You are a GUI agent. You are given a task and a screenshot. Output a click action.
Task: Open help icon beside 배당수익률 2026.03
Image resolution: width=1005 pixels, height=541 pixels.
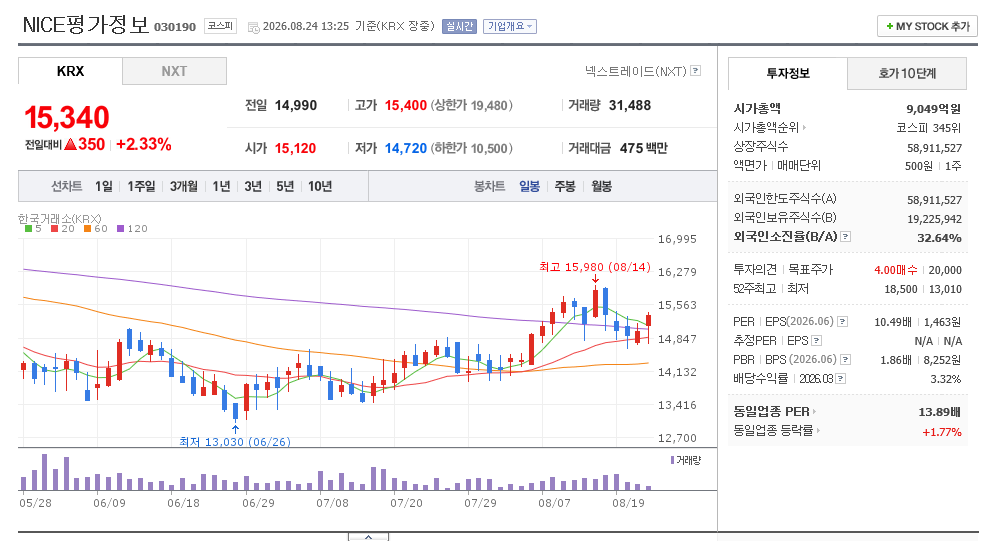[x=841, y=379]
